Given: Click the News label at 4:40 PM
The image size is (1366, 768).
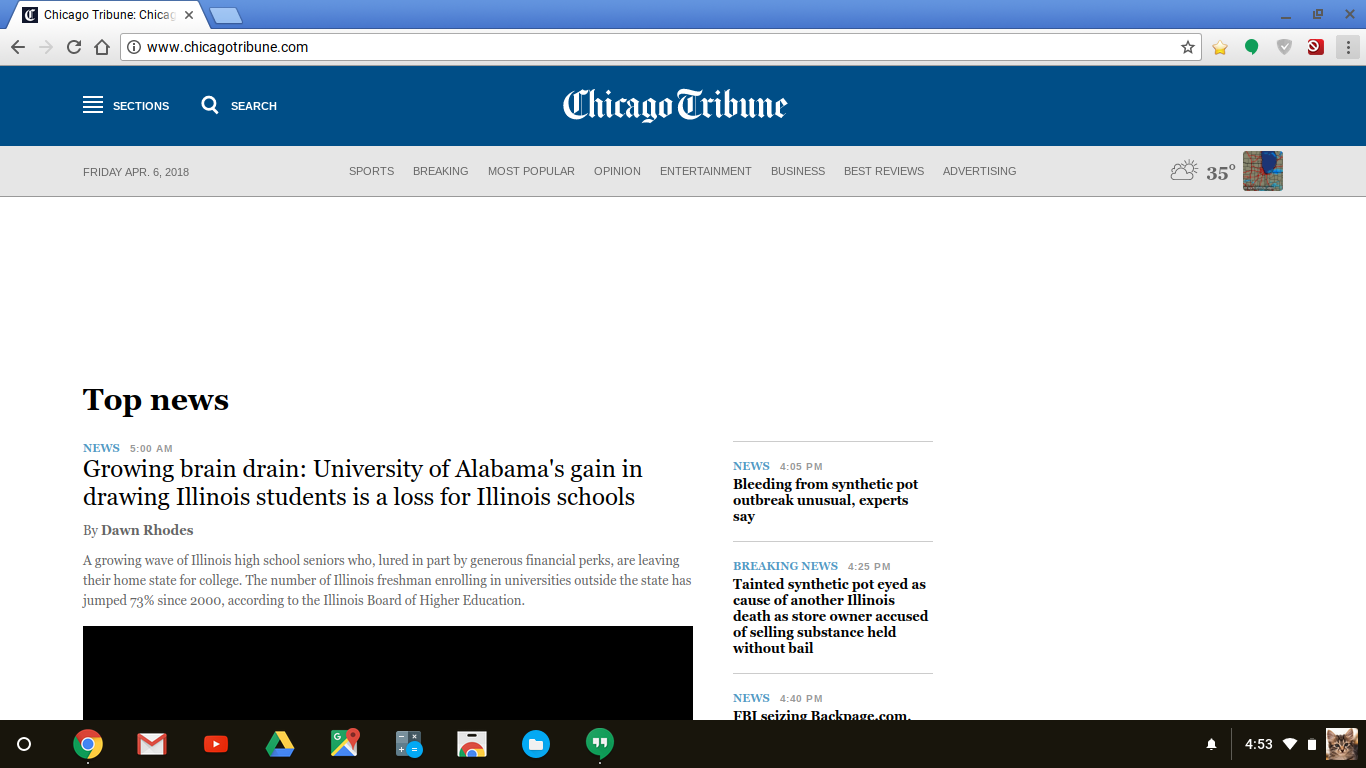Looking at the screenshot, I should (x=751, y=698).
